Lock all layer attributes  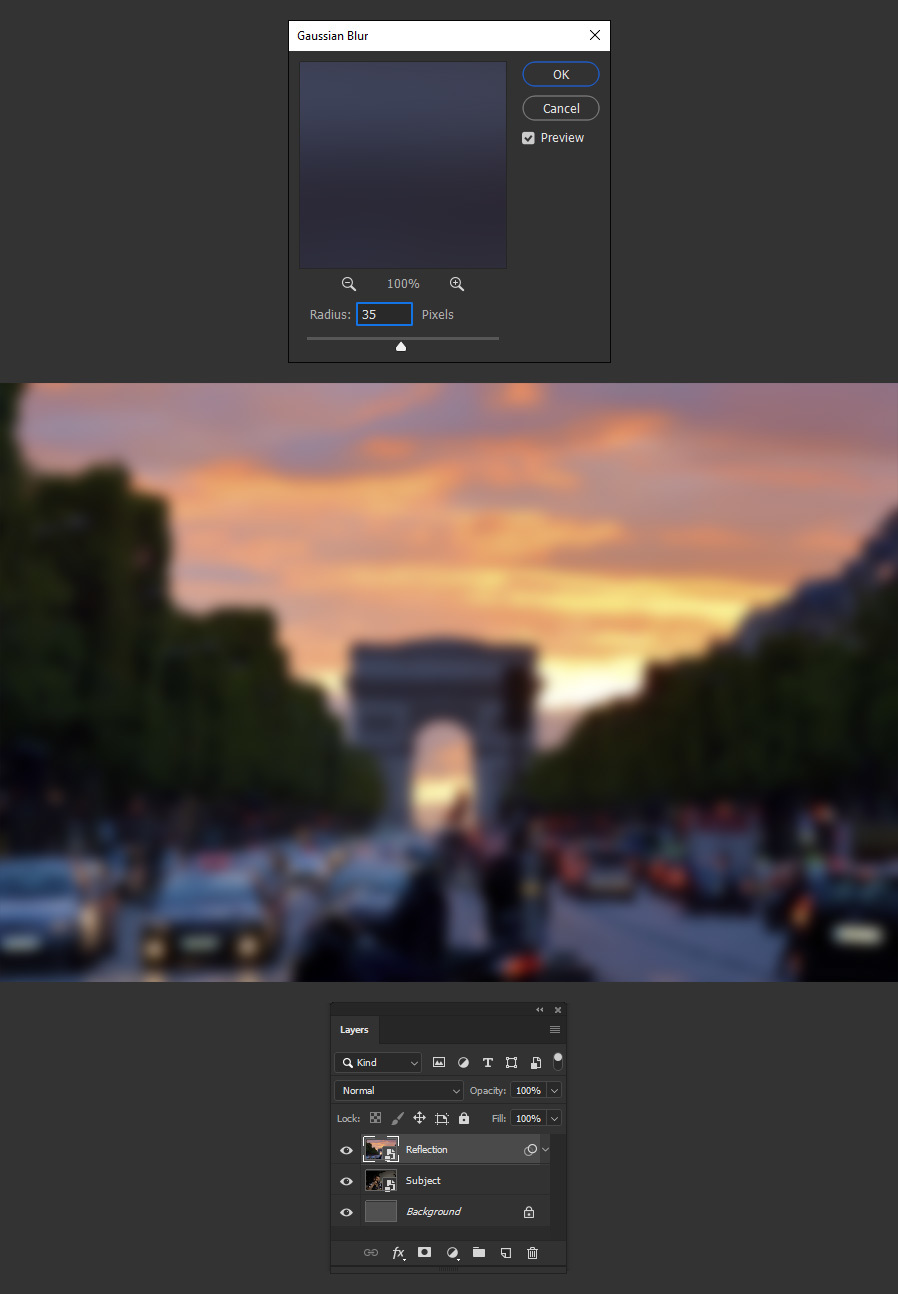(464, 1118)
